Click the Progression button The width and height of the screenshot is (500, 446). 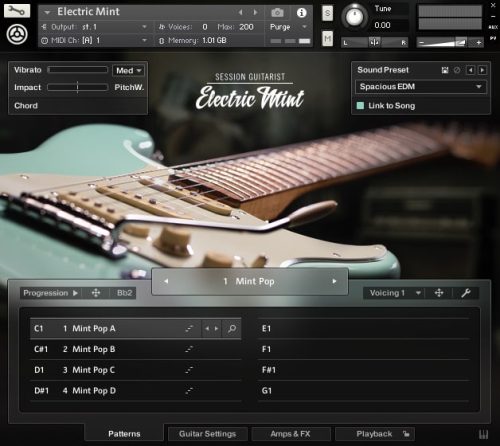[46, 293]
